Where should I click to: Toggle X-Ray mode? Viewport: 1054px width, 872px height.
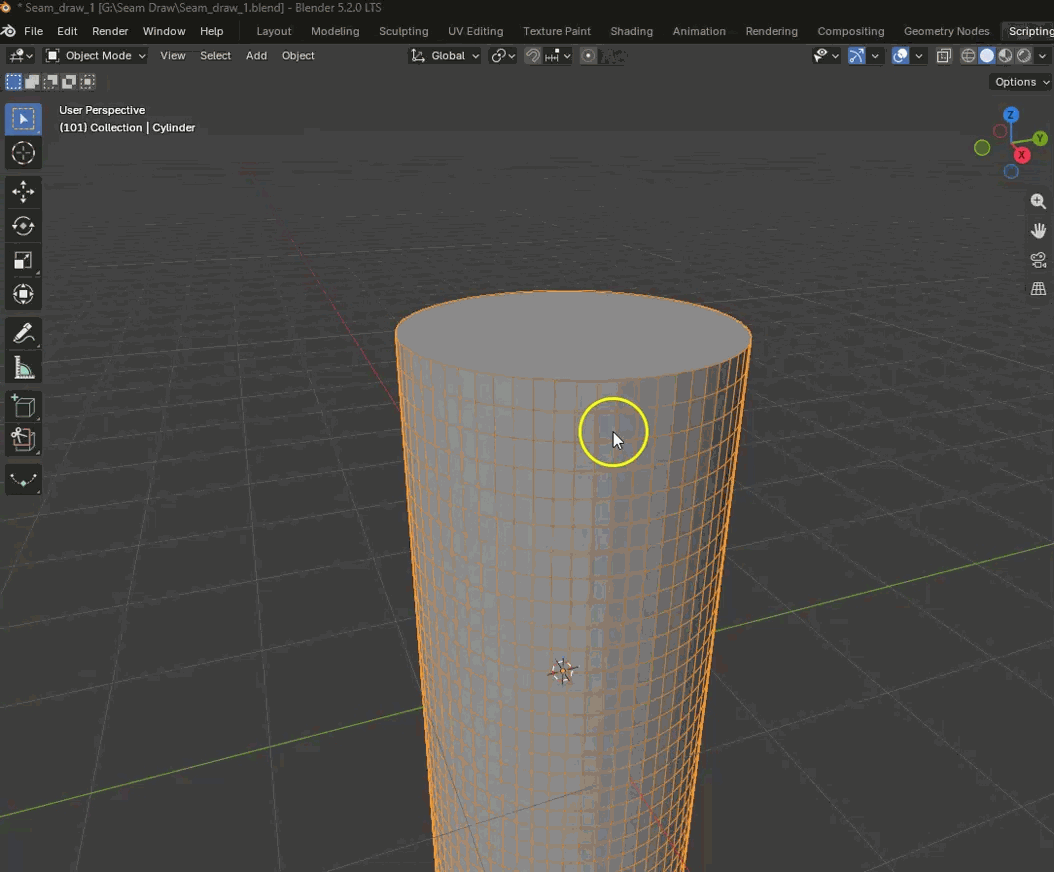(x=944, y=56)
